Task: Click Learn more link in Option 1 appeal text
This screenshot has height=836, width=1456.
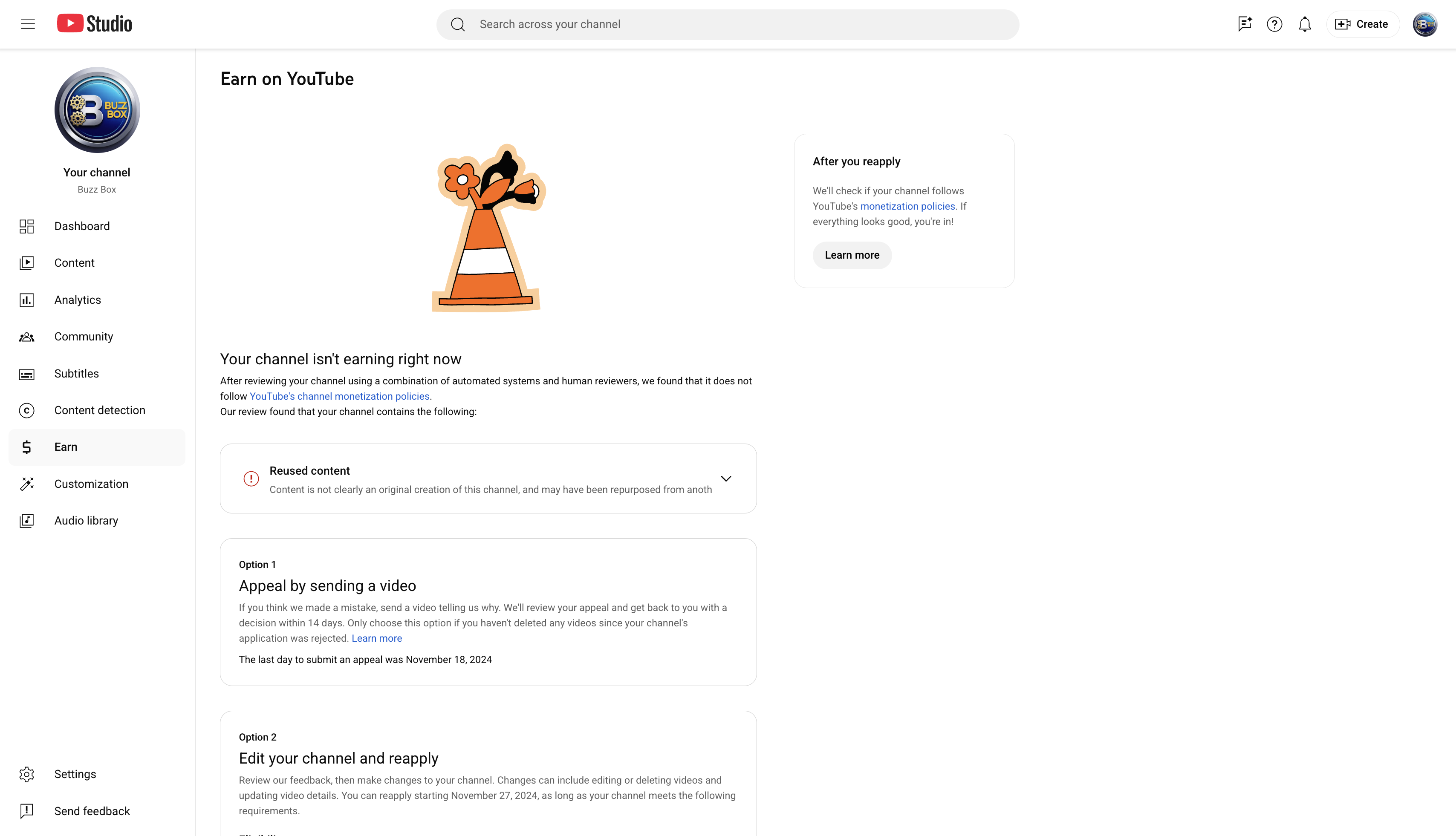Action: 377,638
